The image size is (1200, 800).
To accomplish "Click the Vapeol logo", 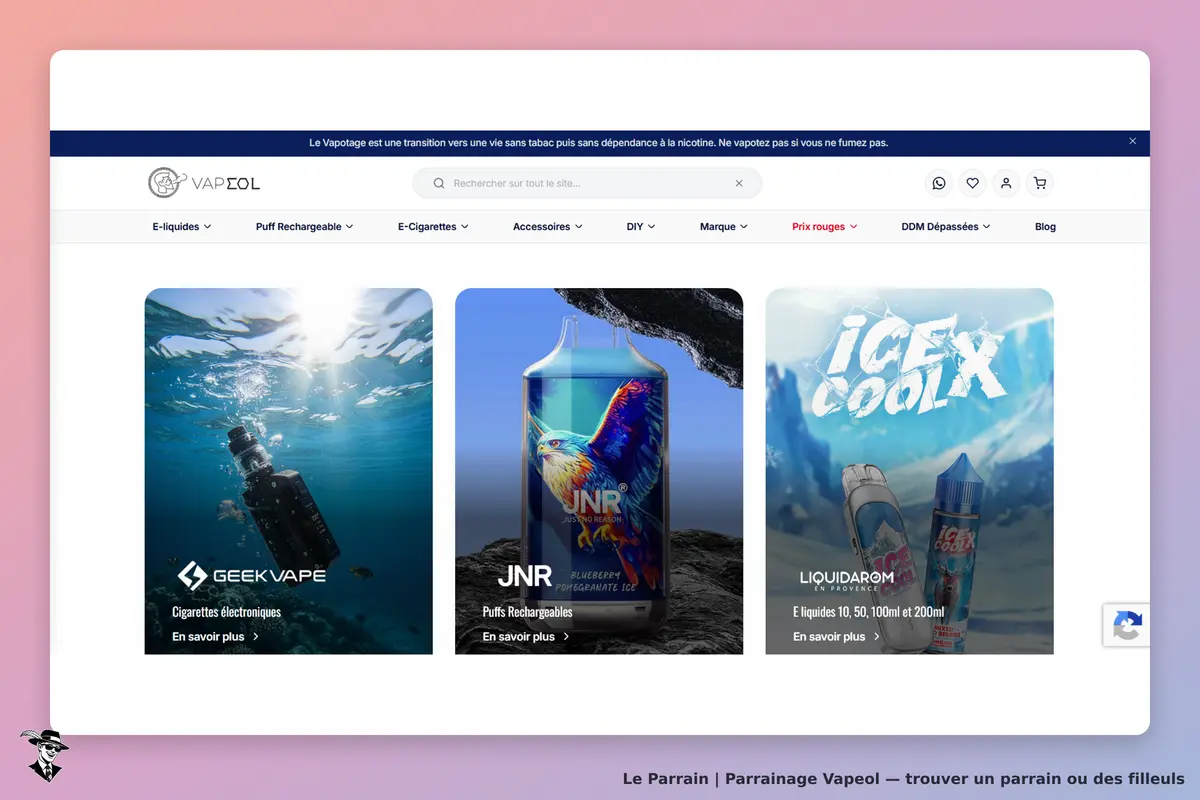I will coord(204,183).
